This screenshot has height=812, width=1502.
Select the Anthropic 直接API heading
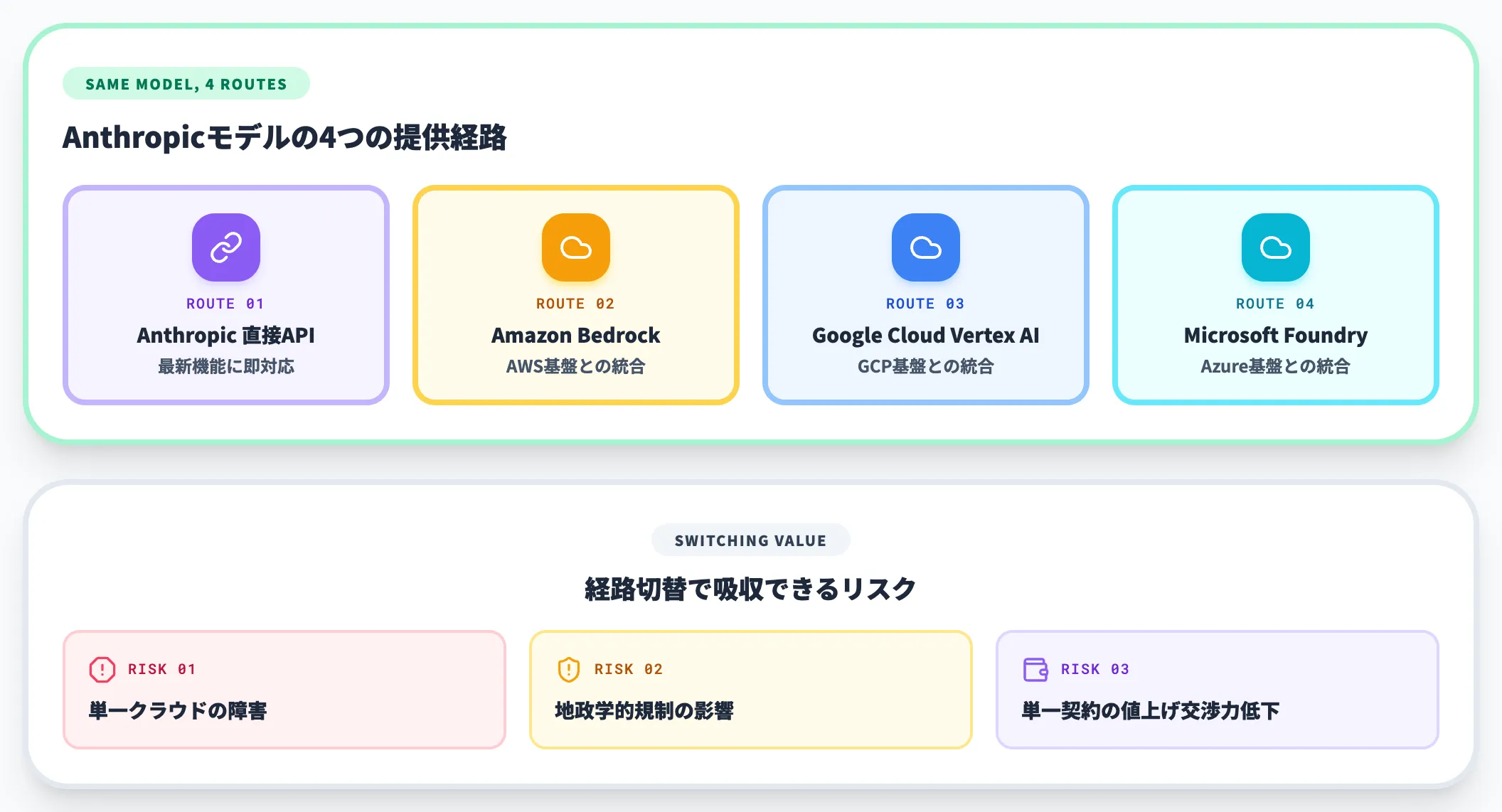click(x=226, y=335)
